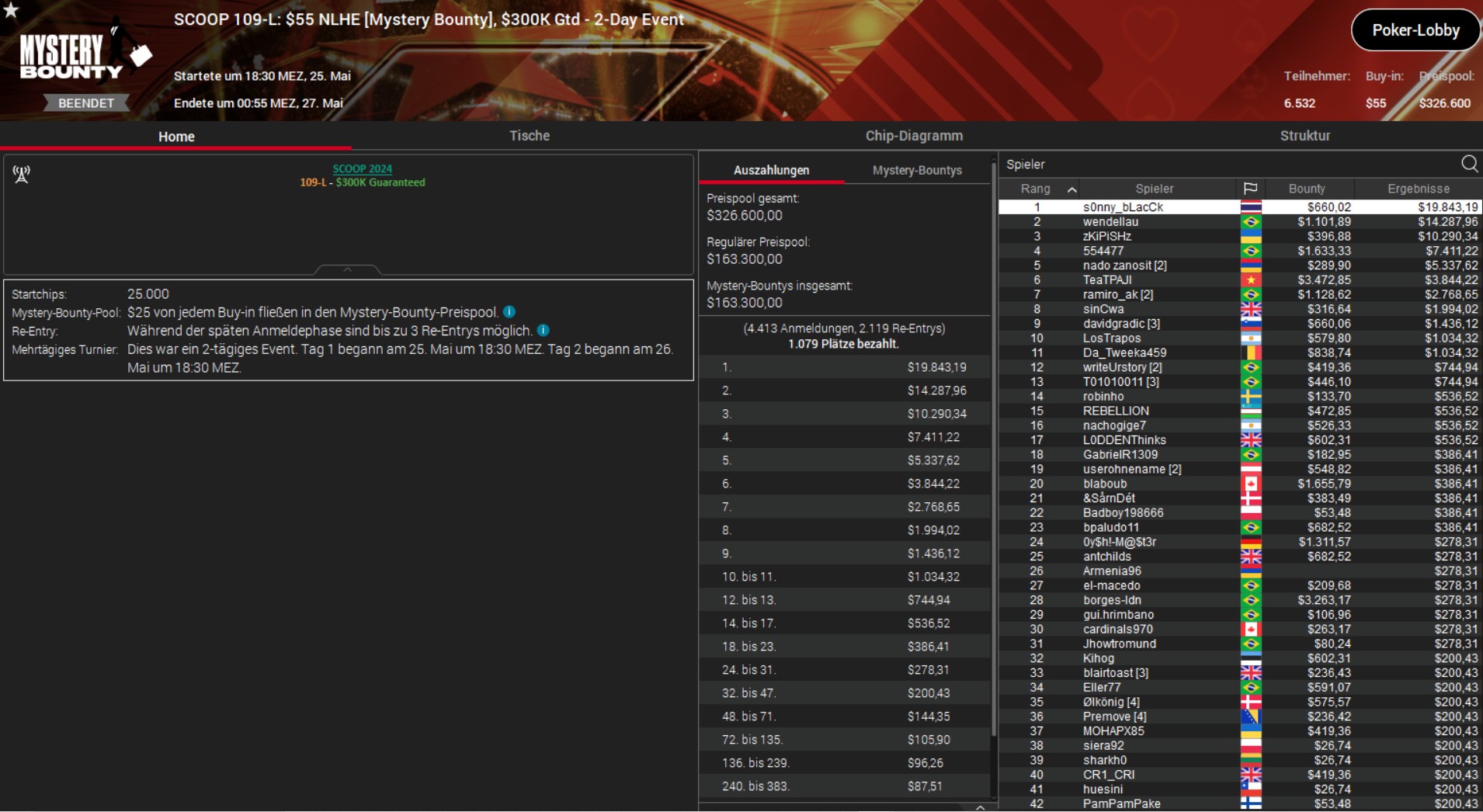Expand chevron below the payouts list
Image resolution: width=1483 pixels, height=812 pixels.
[980, 807]
